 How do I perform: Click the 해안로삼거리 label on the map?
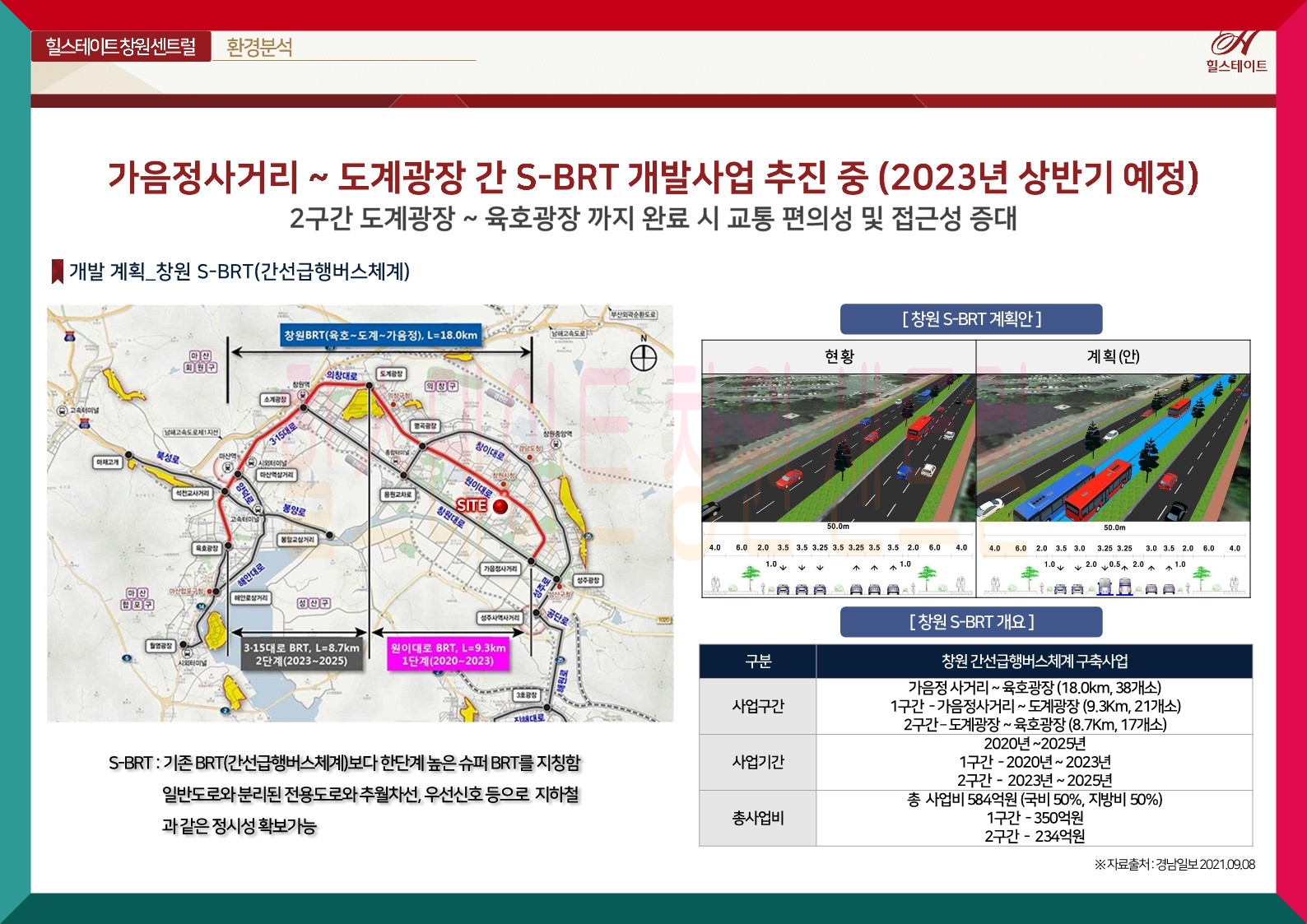click(251, 597)
